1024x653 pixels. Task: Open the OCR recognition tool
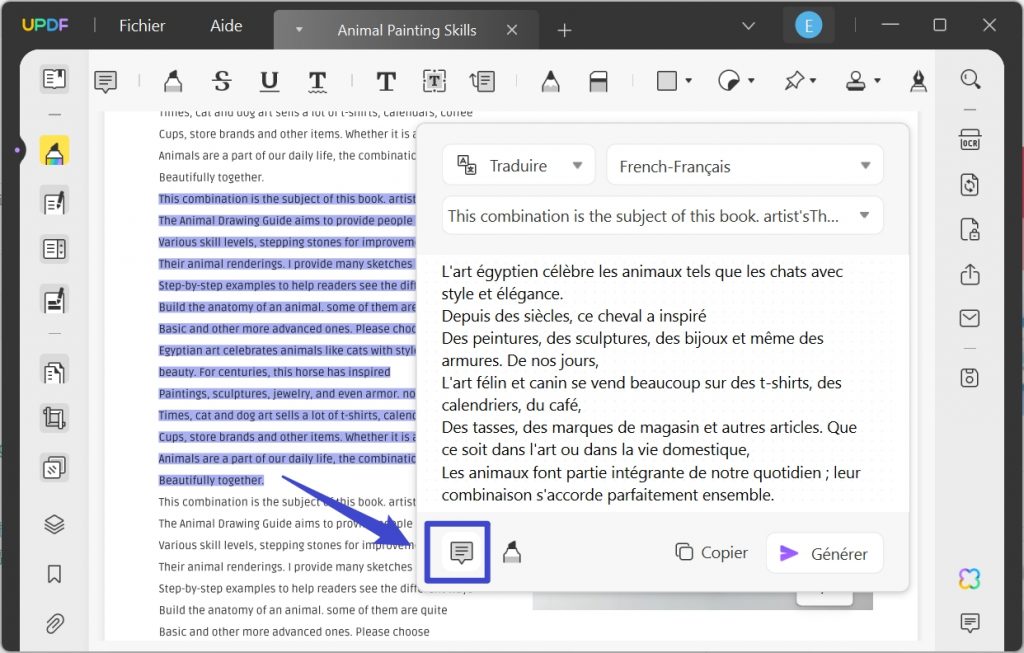[970, 139]
